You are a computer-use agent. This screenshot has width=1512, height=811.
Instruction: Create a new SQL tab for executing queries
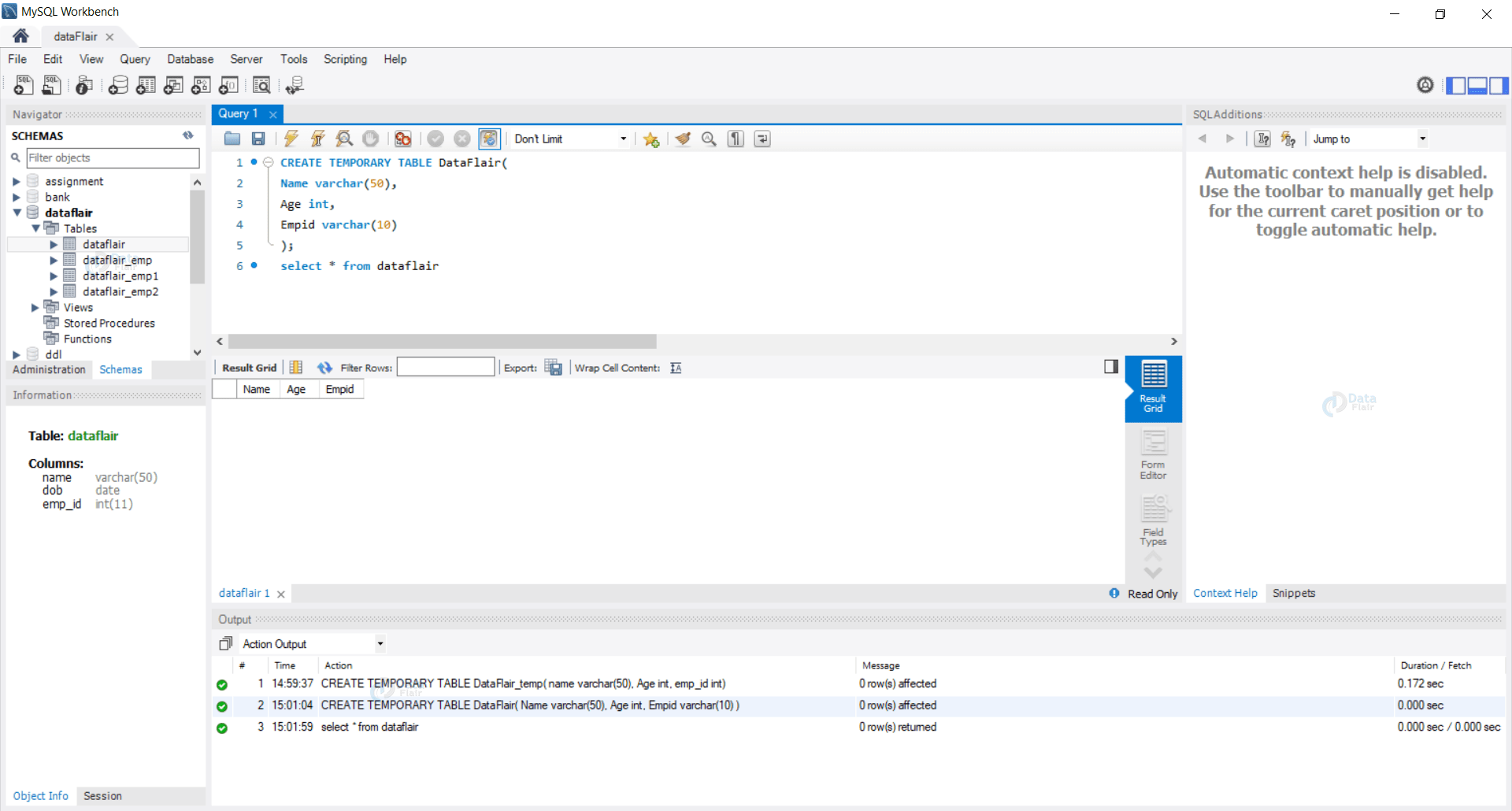click(x=24, y=85)
